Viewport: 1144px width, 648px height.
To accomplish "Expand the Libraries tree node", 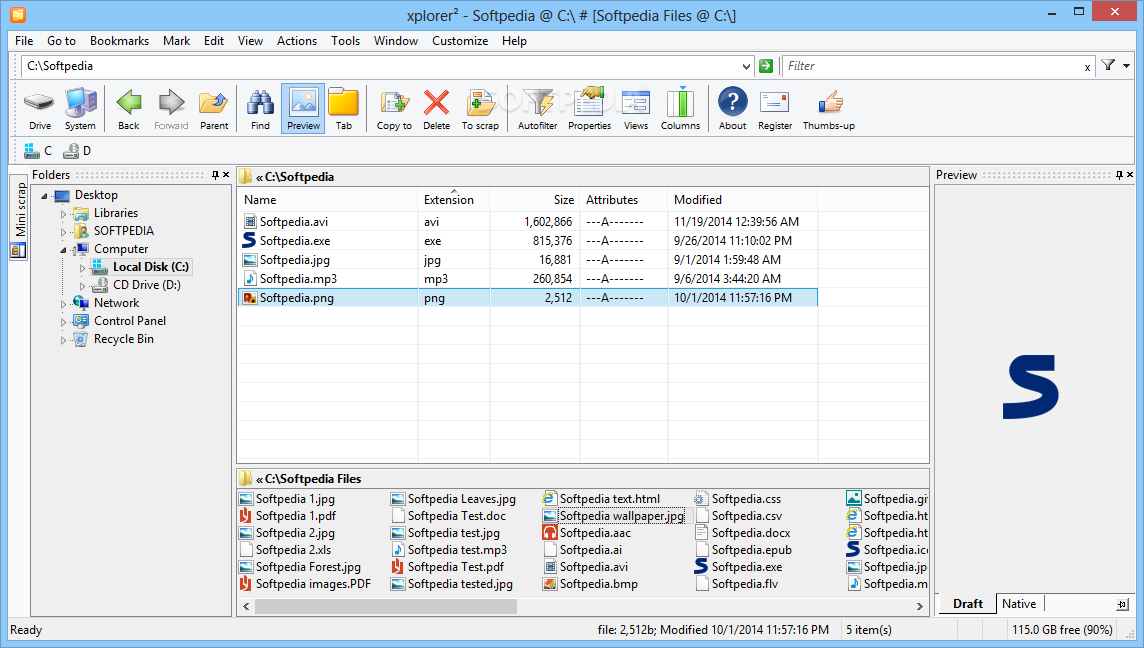I will click(63, 214).
